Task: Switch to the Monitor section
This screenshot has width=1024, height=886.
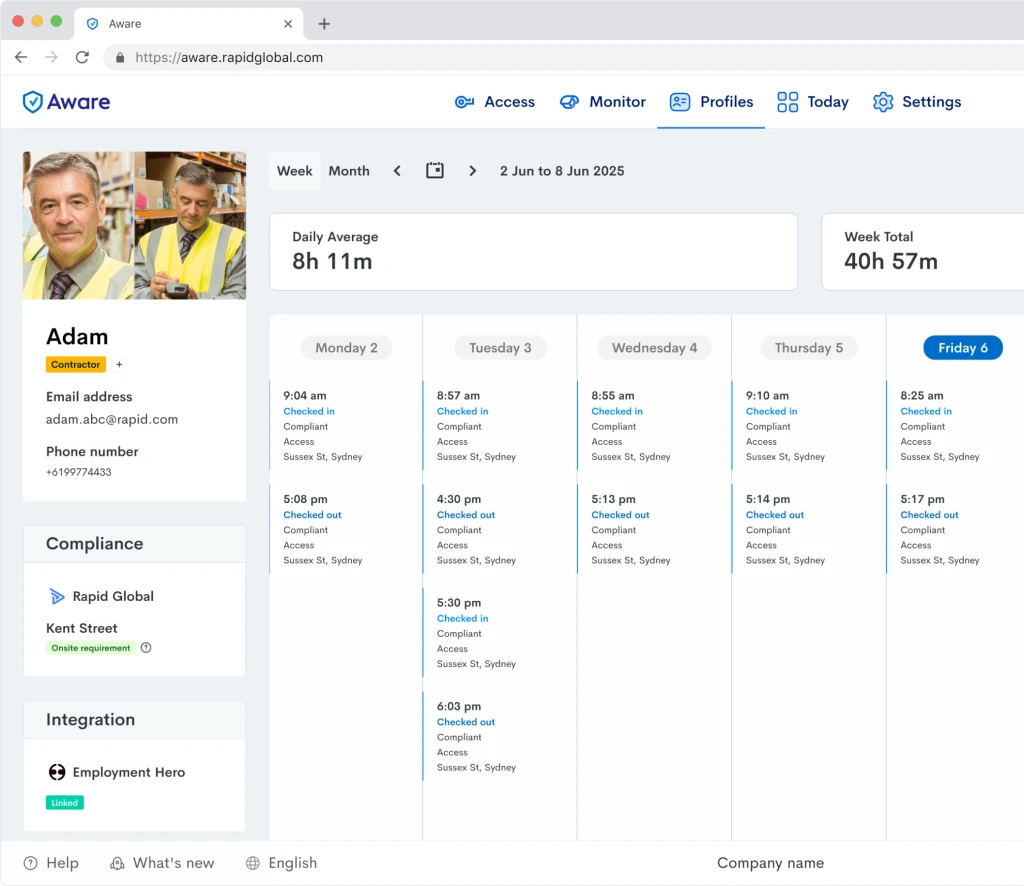Action: point(603,102)
